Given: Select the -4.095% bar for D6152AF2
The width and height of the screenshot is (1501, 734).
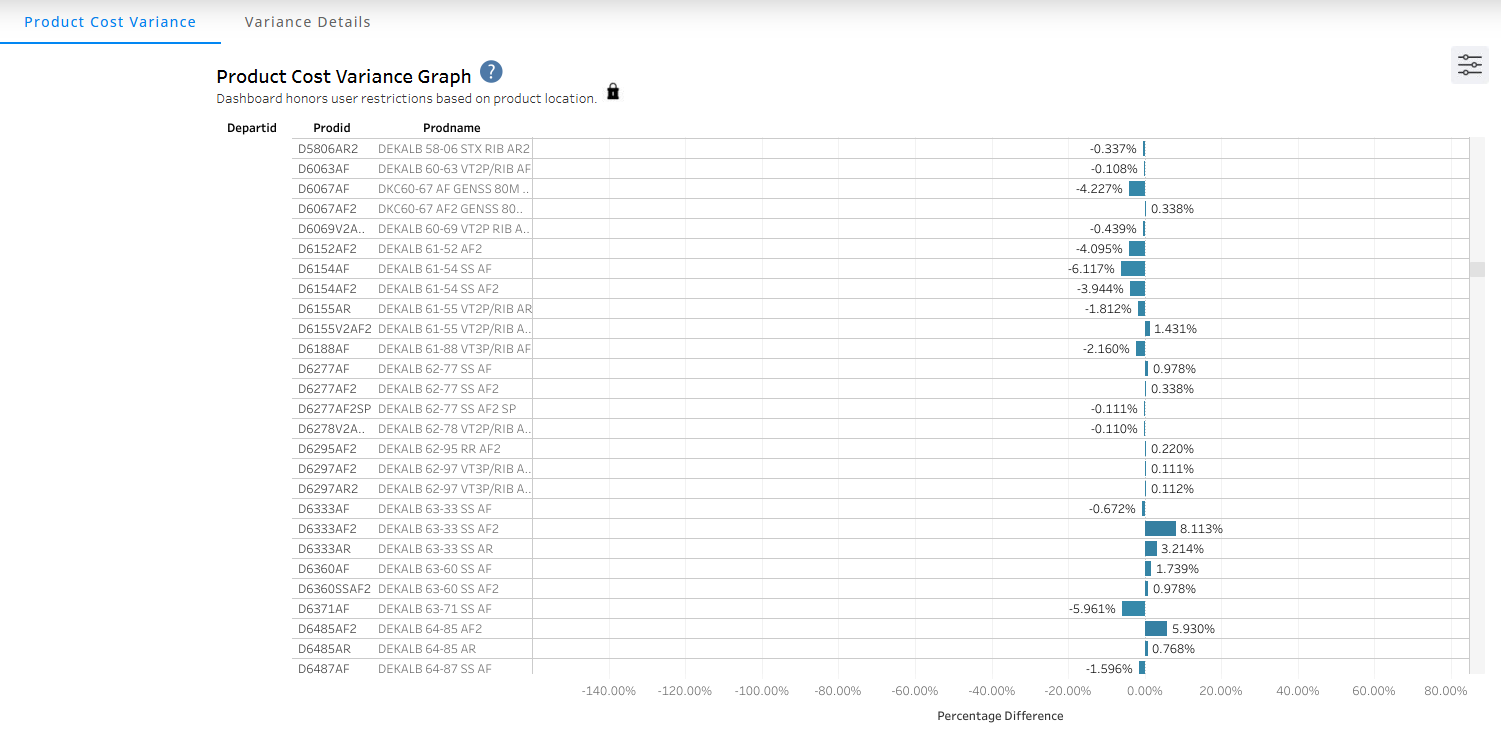Looking at the screenshot, I should 1137,249.
